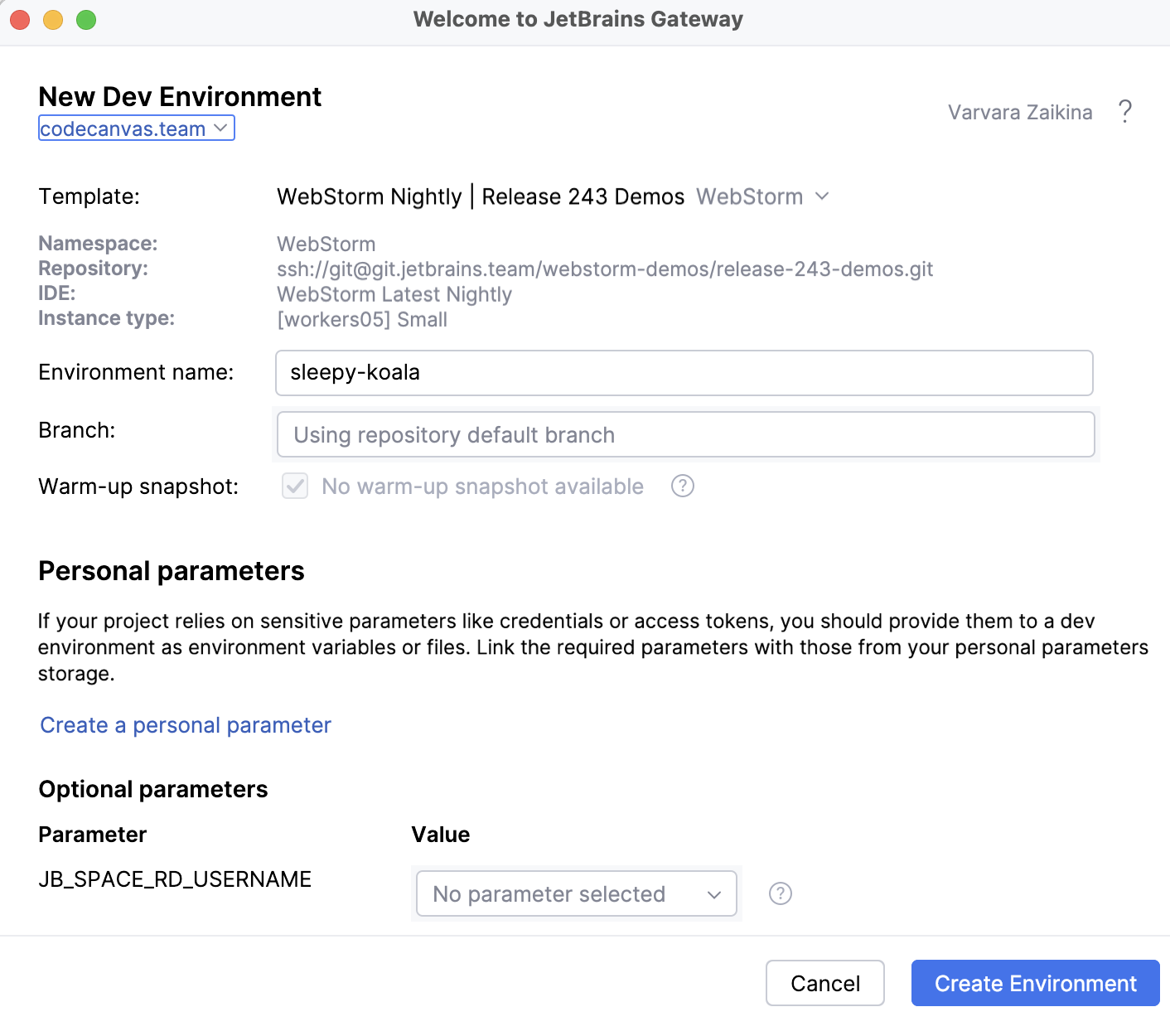The width and height of the screenshot is (1170, 1036).
Task: Select the JB_SPACE_RD_USERNAME parameter name
Action: [175, 879]
